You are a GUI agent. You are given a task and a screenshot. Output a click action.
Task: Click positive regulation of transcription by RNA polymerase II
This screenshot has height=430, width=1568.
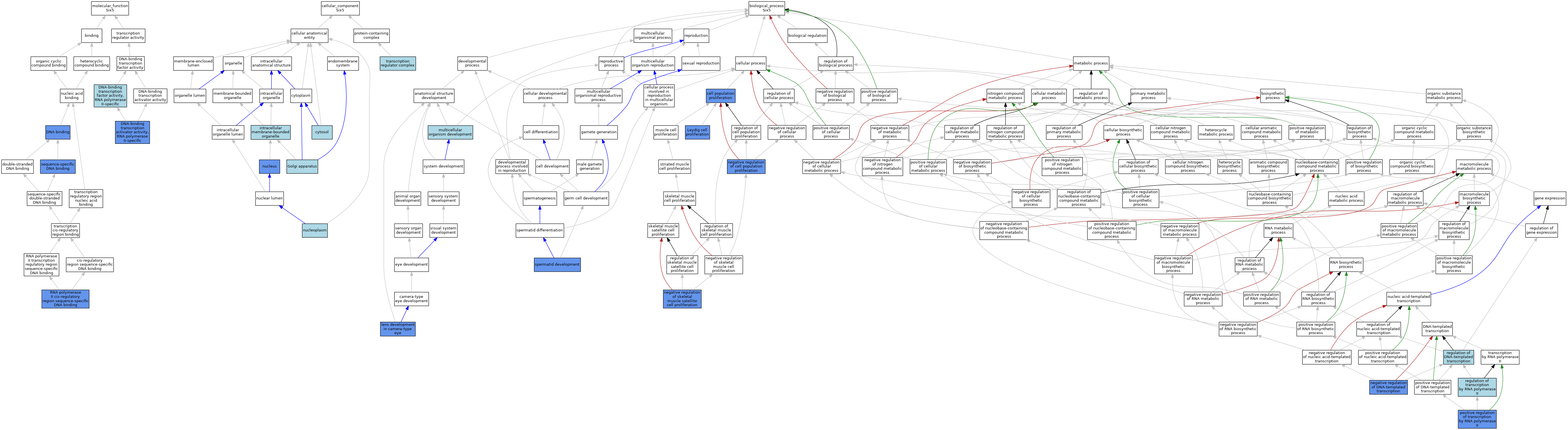[x=1477, y=419]
